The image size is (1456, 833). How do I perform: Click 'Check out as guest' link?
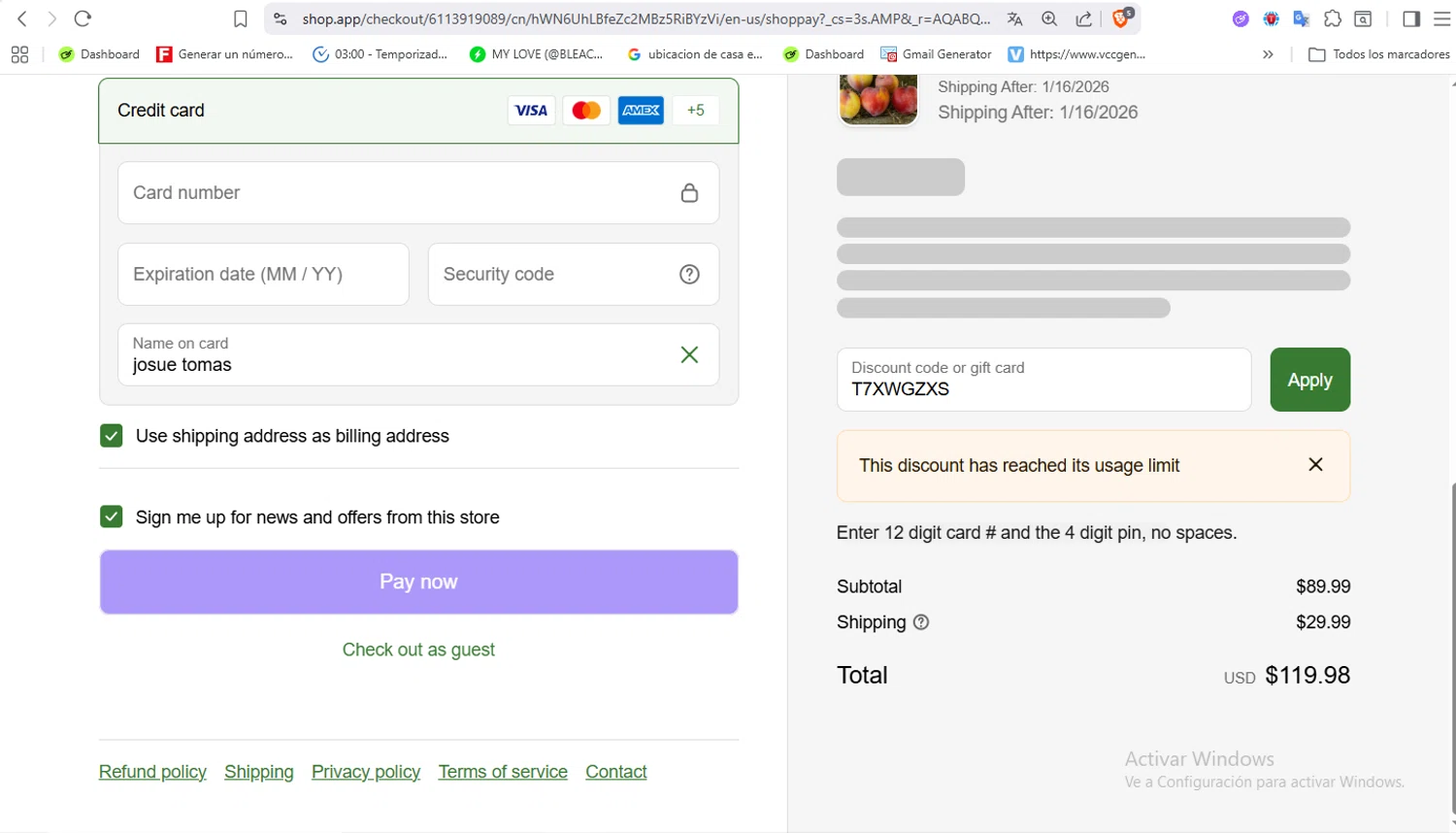point(418,650)
